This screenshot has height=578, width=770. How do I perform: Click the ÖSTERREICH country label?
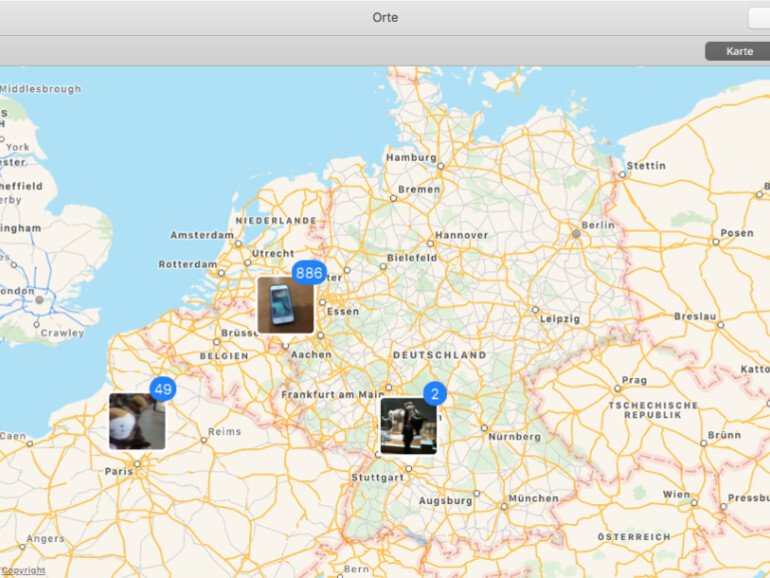634,537
